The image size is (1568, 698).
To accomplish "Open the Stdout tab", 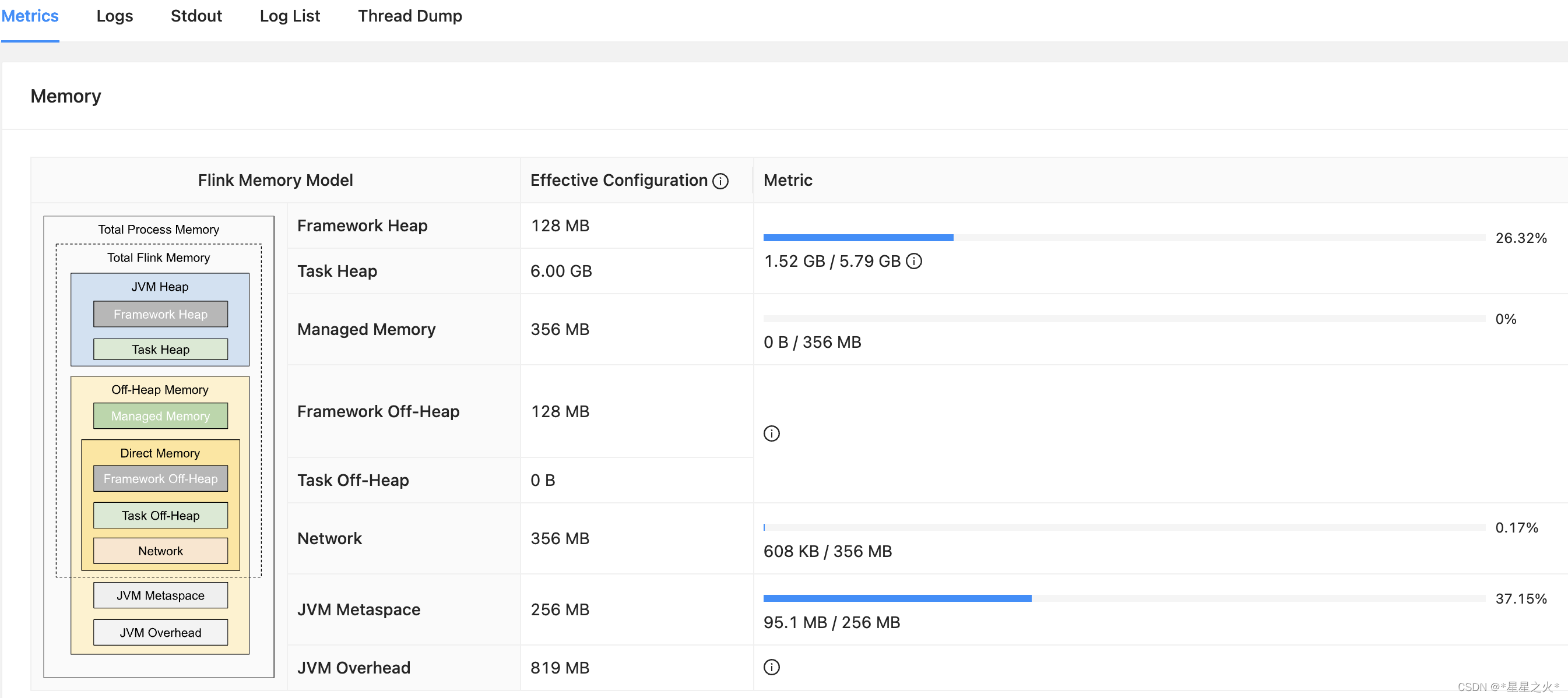I will click(196, 16).
